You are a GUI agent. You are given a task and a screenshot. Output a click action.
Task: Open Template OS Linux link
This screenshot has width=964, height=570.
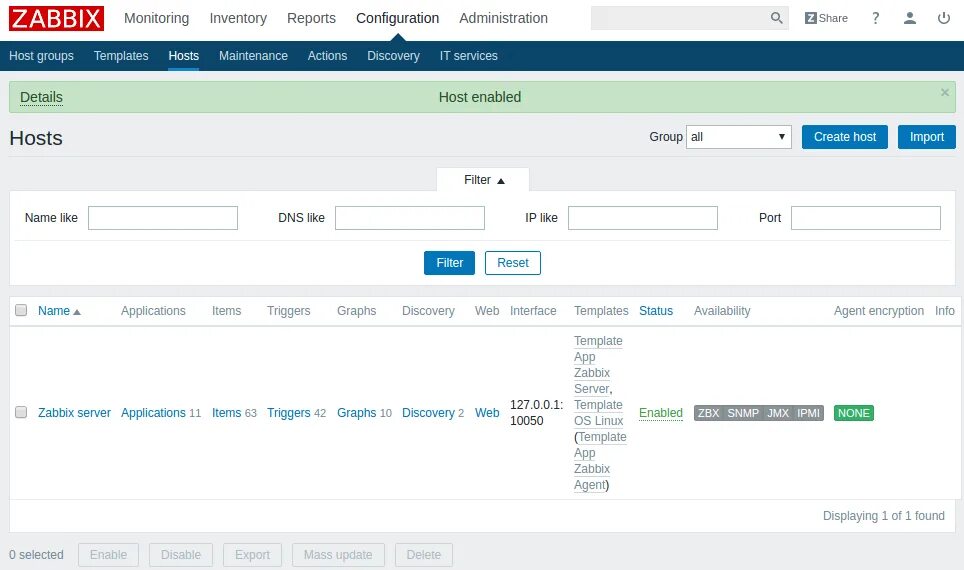tap(598, 413)
